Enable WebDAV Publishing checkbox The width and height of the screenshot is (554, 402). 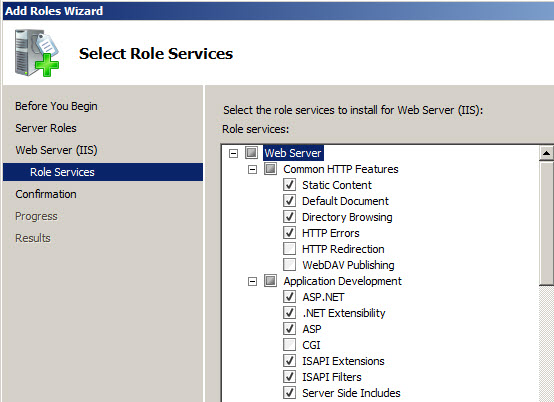(289, 265)
